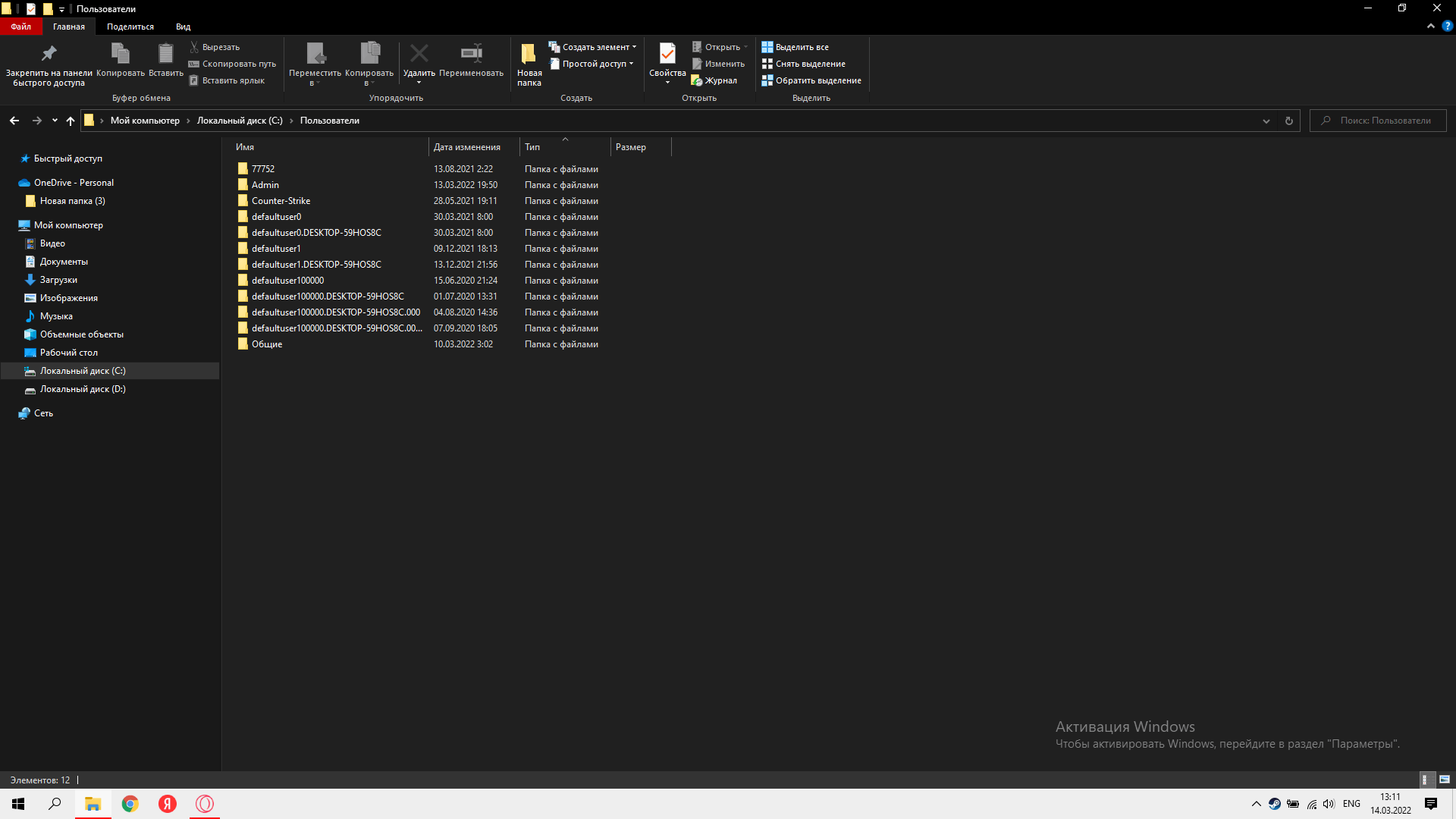
Task: Open Yandex browser from taskbar
Action: 168,804
